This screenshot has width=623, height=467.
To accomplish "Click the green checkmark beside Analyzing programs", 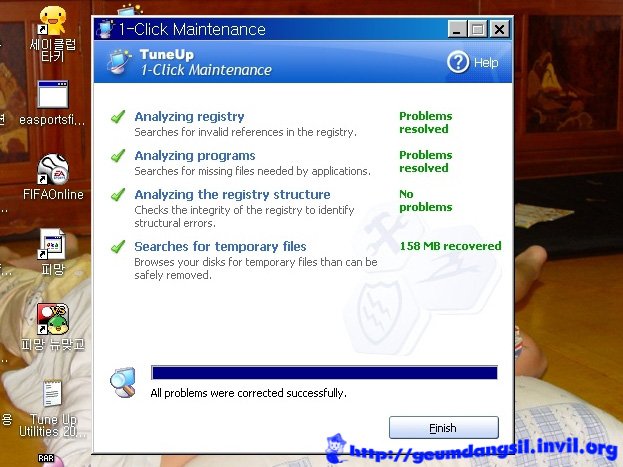I will (118, 155).
